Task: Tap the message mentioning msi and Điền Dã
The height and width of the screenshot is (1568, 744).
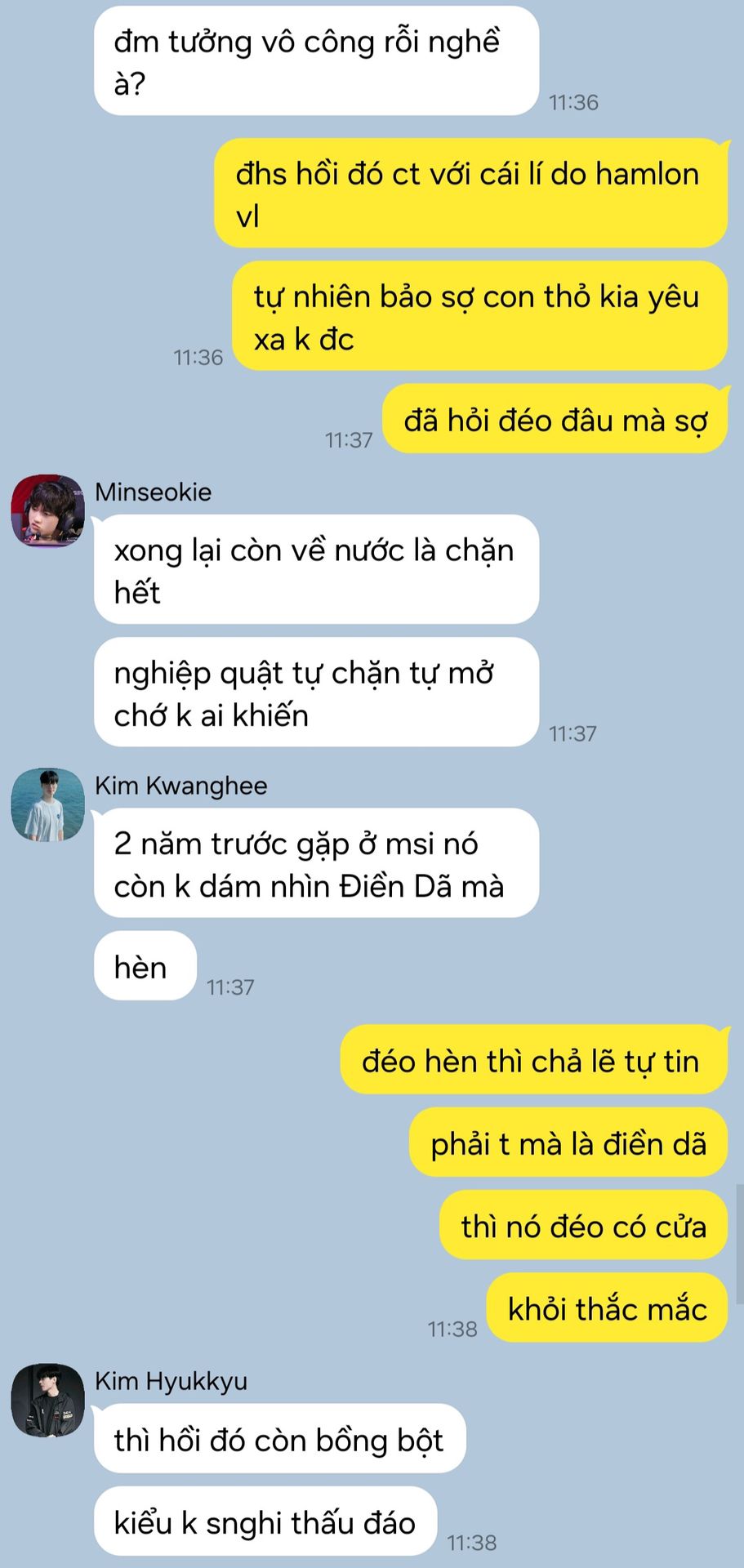Action: pos(316,862)
